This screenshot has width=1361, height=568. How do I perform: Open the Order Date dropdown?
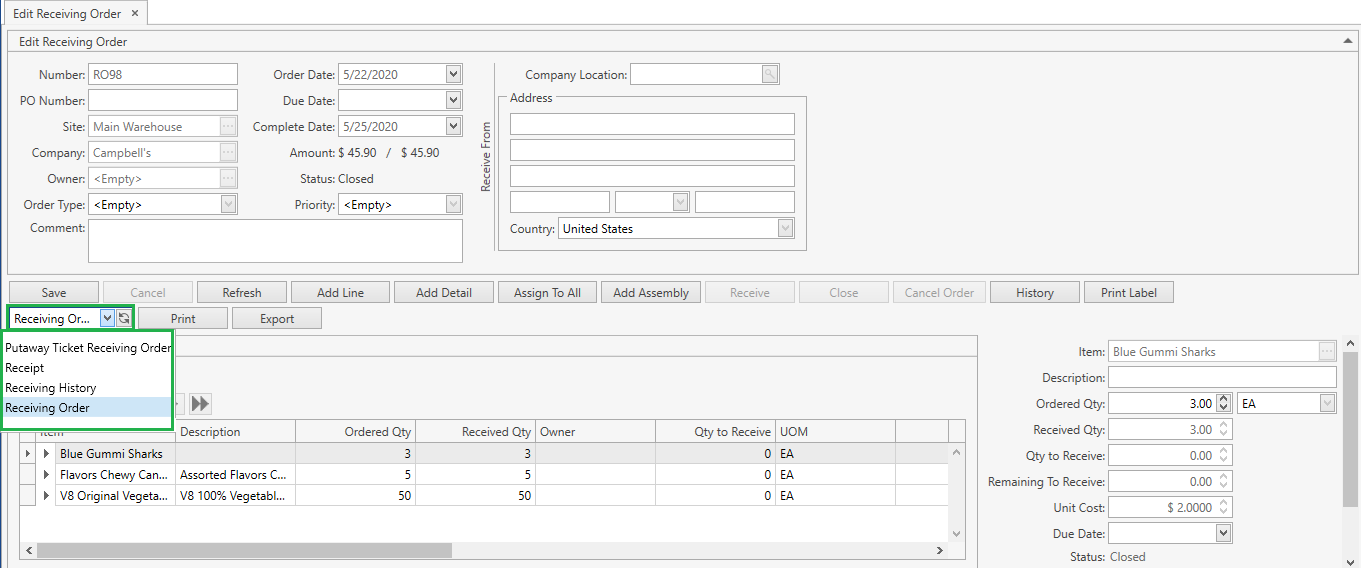point(453,74)
